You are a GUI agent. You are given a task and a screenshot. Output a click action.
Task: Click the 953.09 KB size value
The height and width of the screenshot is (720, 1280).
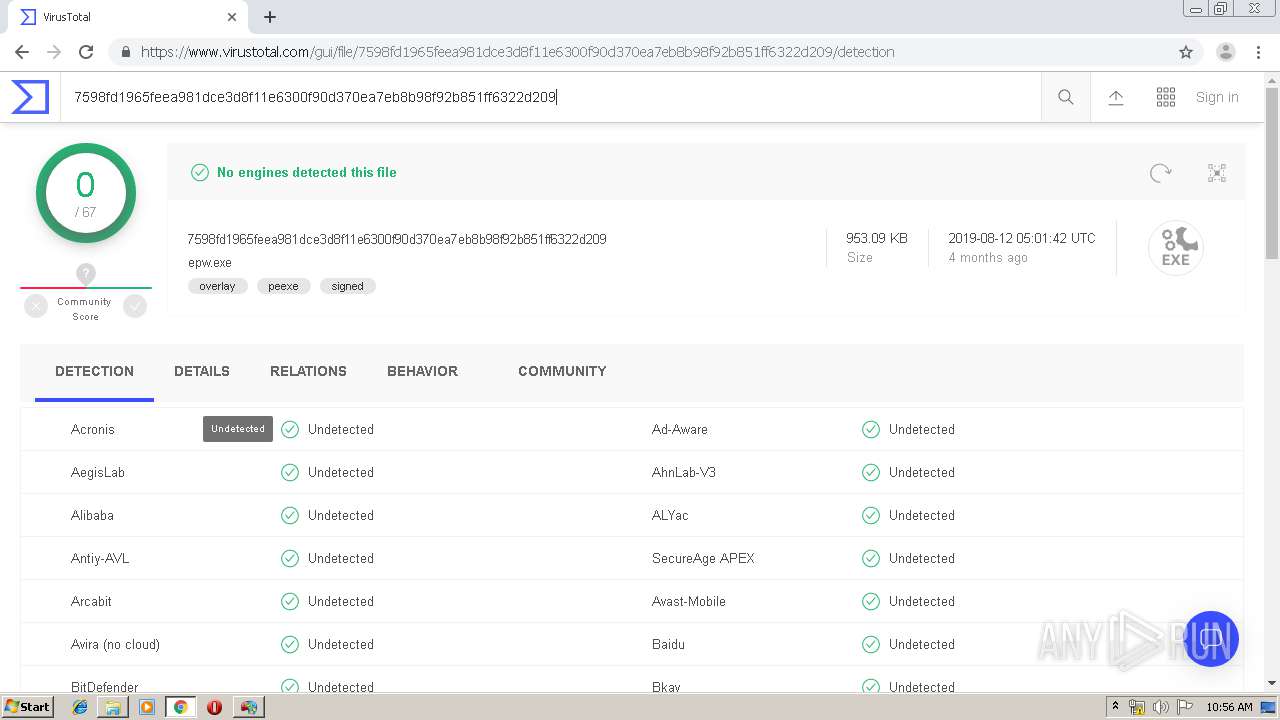point(876,238)
